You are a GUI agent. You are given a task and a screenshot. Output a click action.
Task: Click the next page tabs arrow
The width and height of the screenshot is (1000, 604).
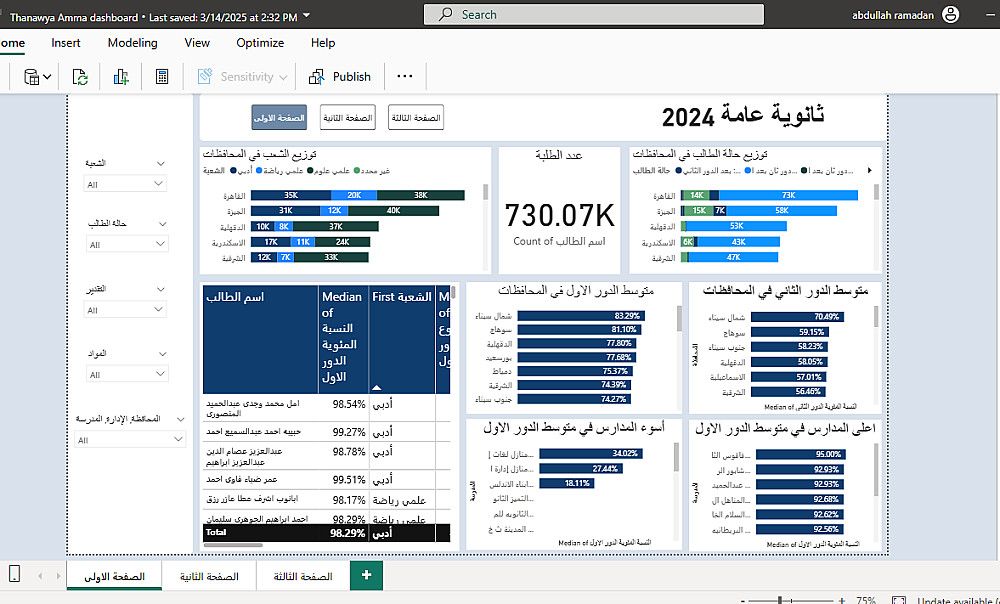pos(58,576)
